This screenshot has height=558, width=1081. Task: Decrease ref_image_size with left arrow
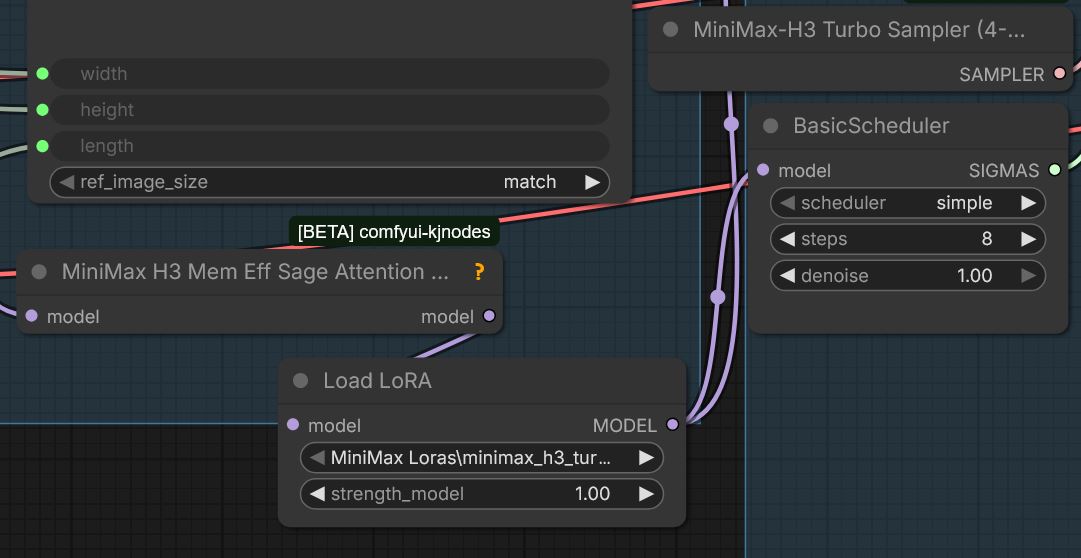click(66, 182)
